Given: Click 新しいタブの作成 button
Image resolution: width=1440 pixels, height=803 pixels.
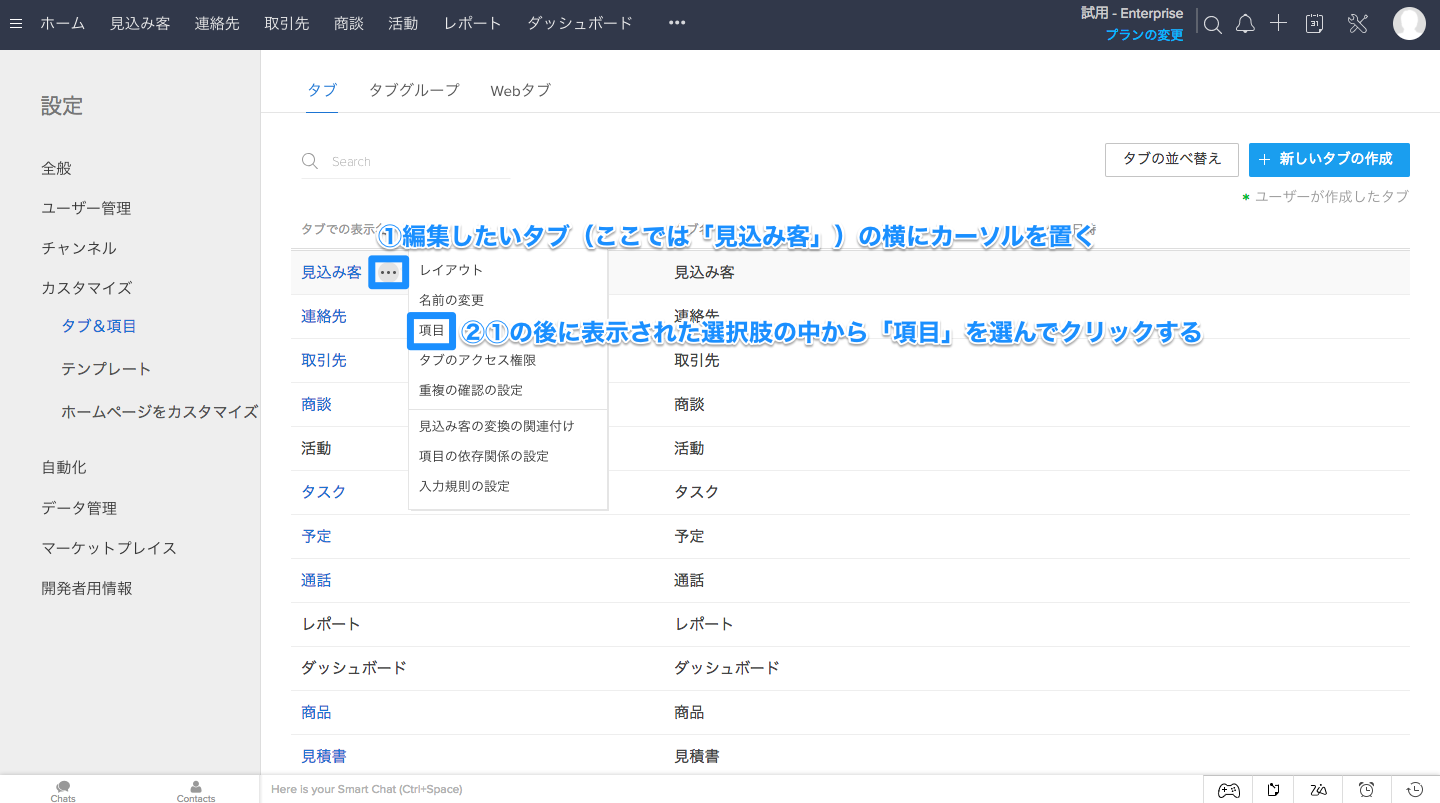Looking at the screenshot, I should [1329, 160].
